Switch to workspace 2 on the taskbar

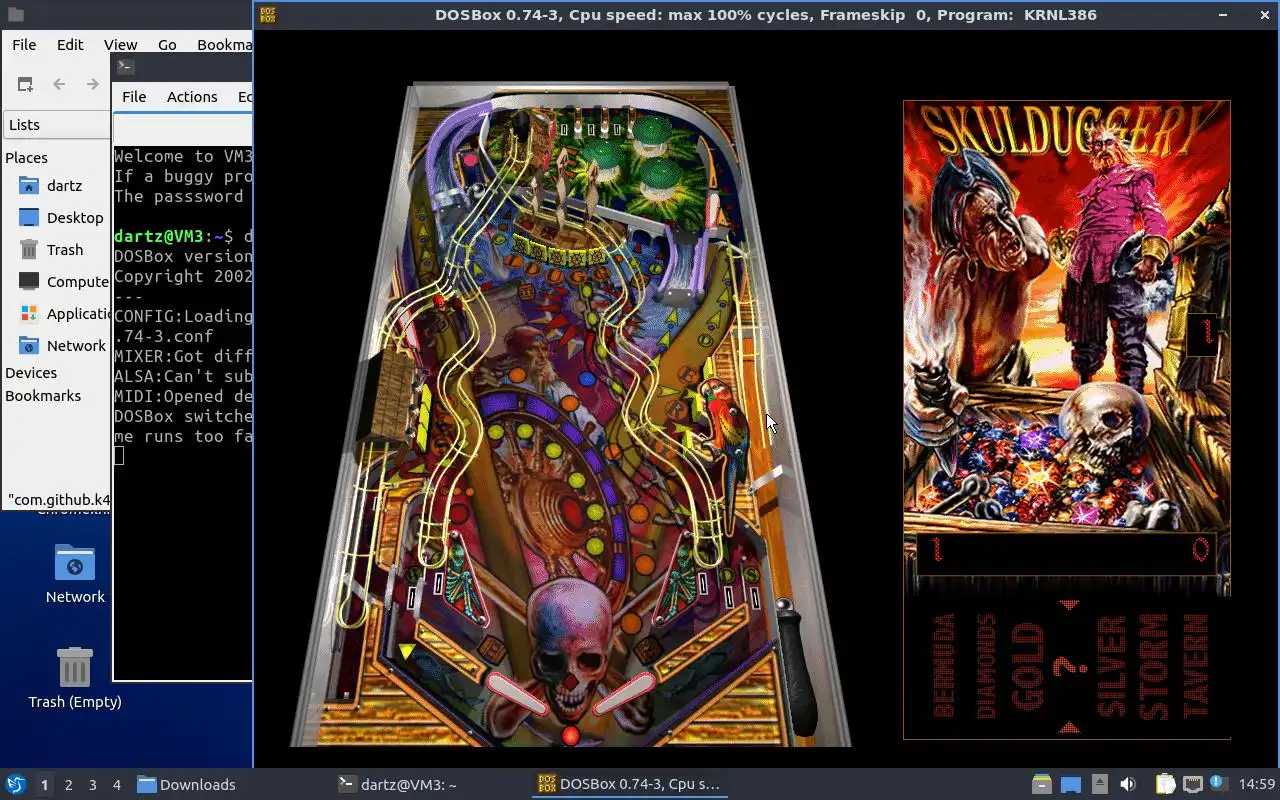pos(69,785)
